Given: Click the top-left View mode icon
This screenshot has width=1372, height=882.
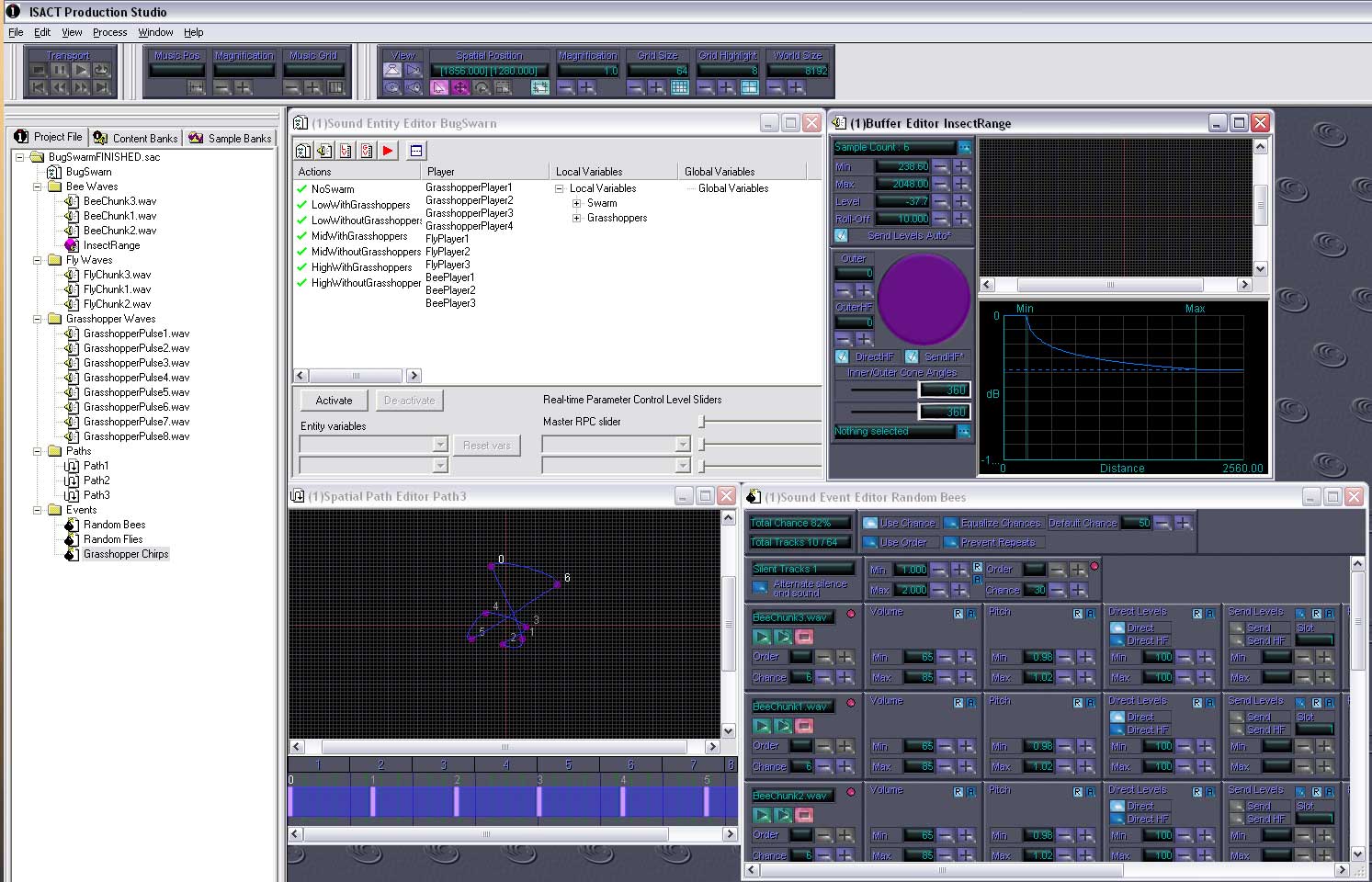Looking at the screenshot, I should click(392, 70).
